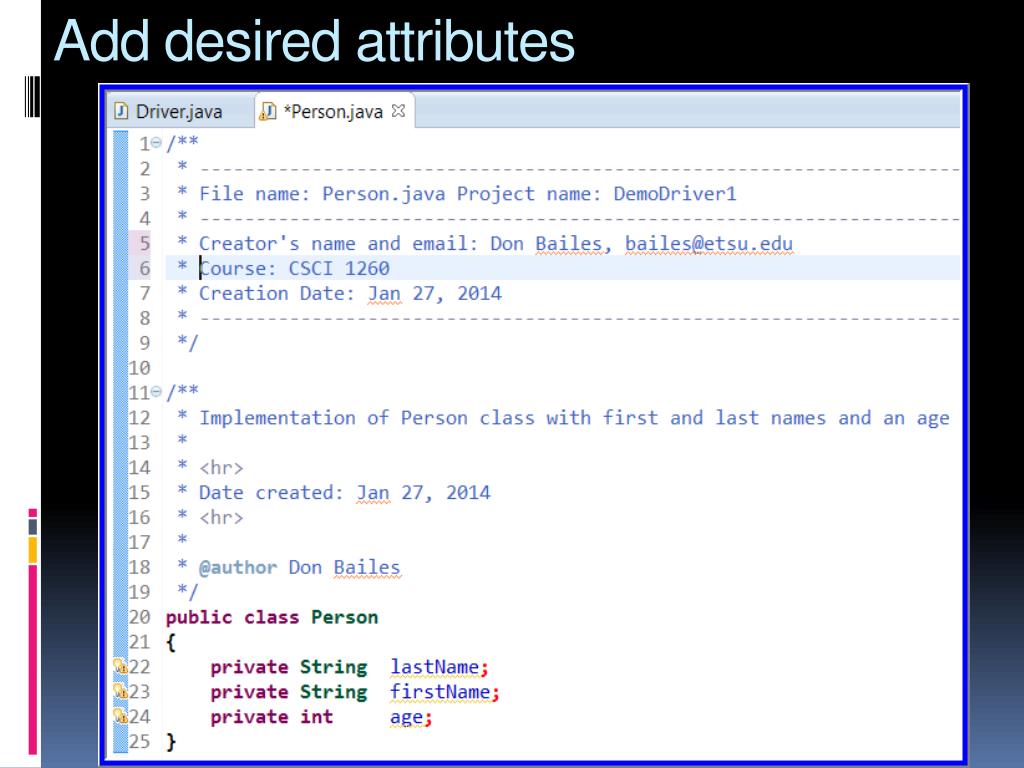
Task: Click the firstName variable name
Action: tap(440, 692)
